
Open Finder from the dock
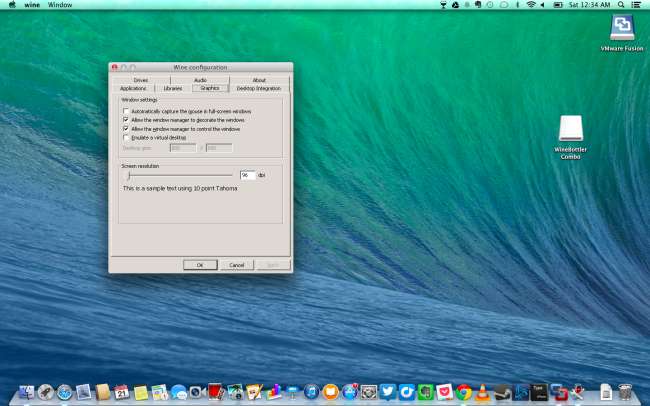pos(27,393)
